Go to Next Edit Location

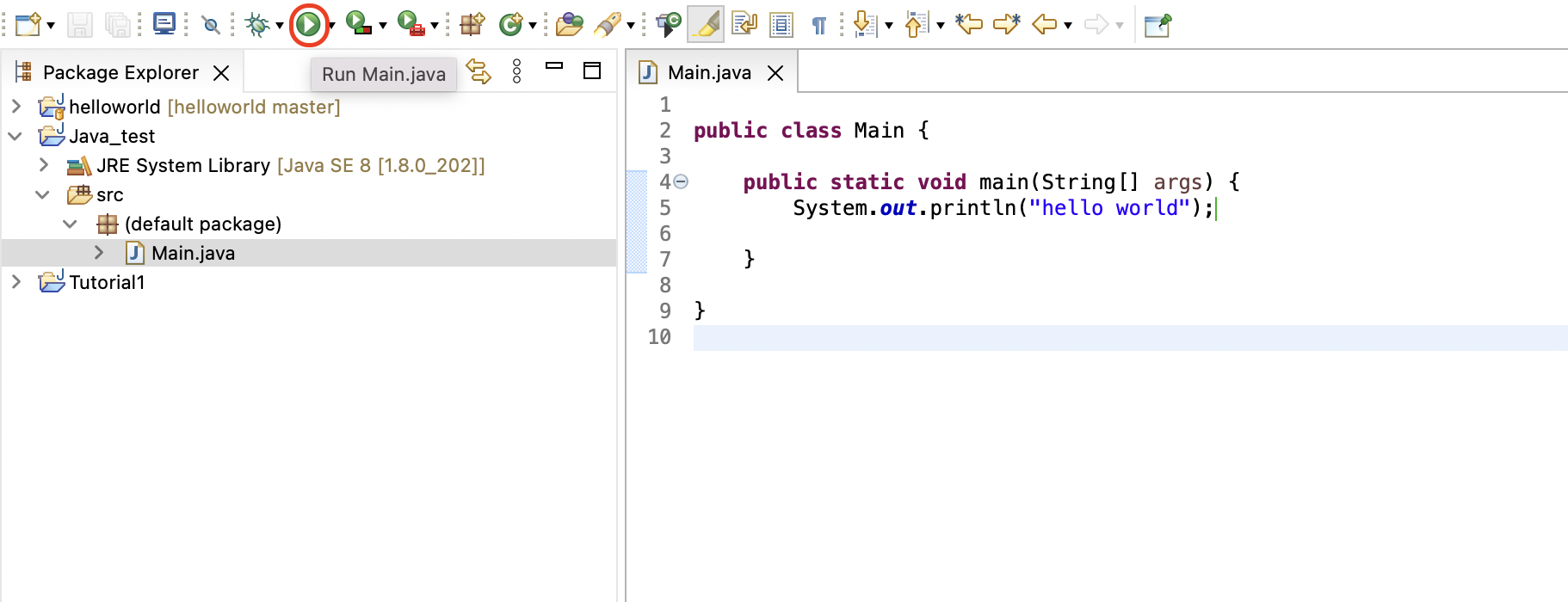tap(1006, 24)
